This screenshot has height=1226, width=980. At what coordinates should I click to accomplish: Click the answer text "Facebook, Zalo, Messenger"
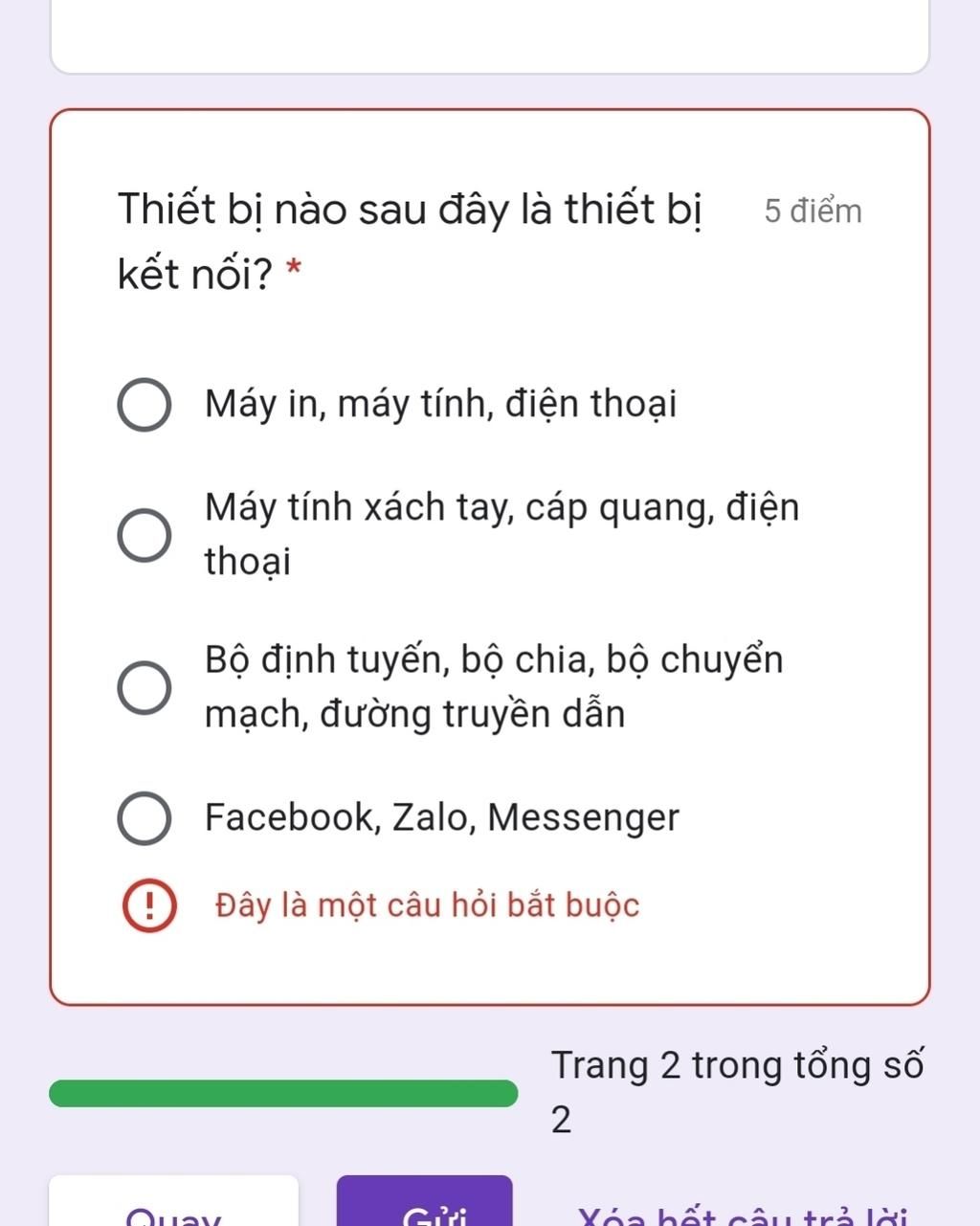coord(441,817)
